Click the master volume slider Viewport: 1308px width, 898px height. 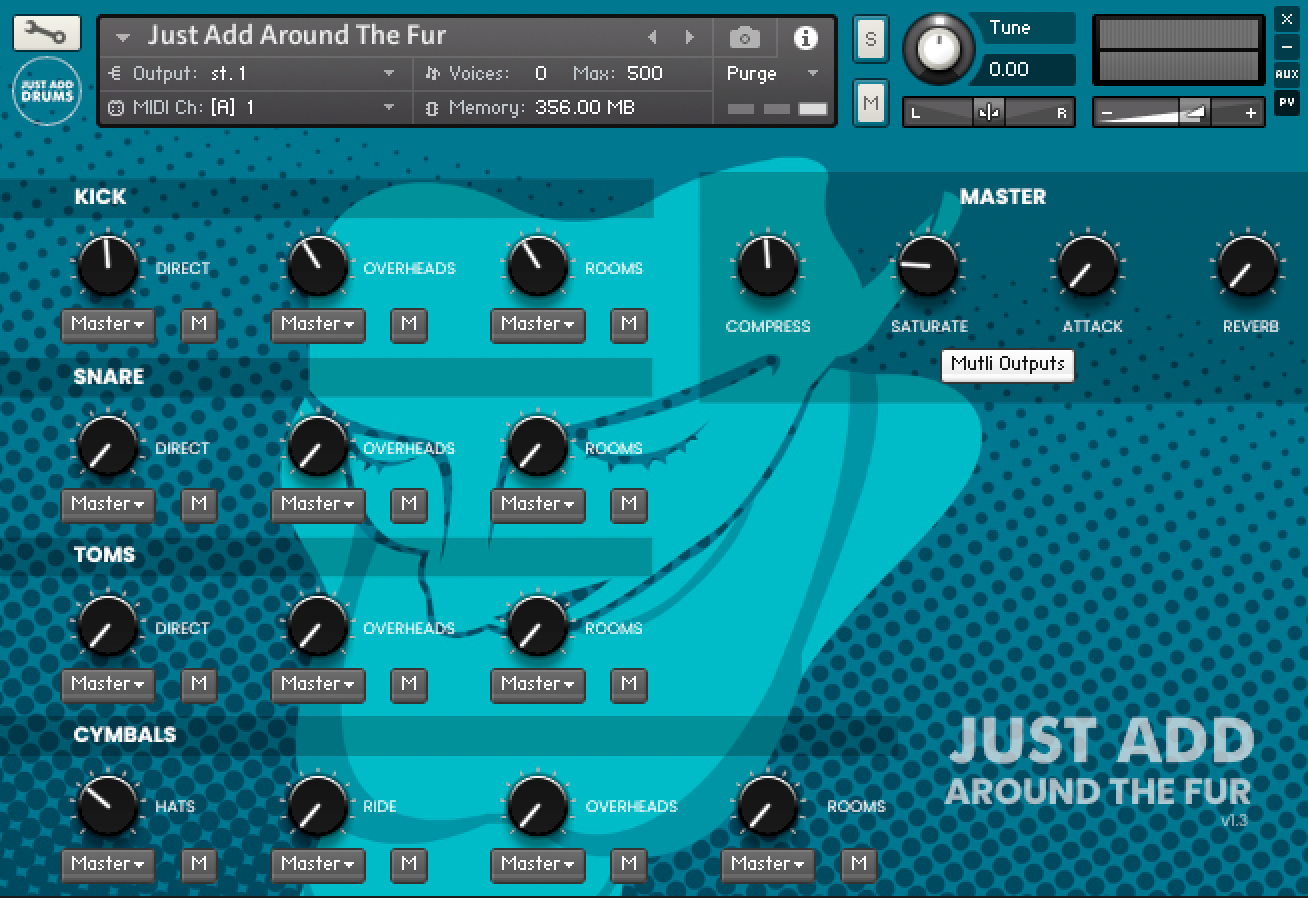(1177, 113)
